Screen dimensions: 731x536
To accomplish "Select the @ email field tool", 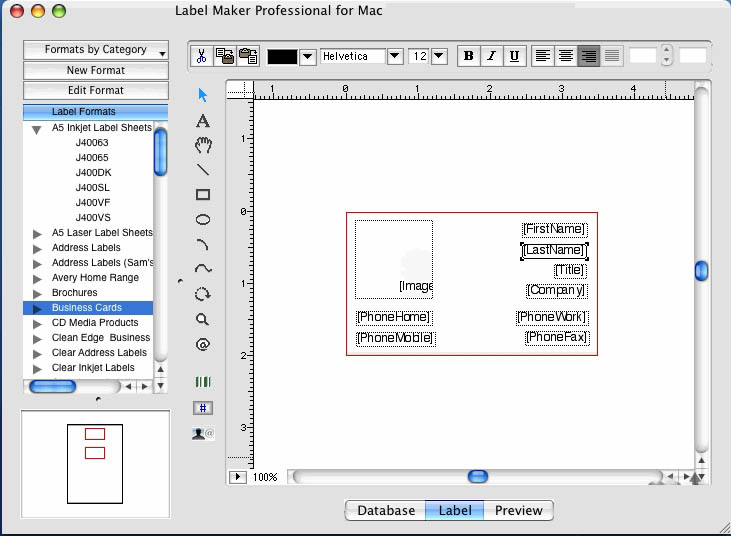I will (203, 344).
